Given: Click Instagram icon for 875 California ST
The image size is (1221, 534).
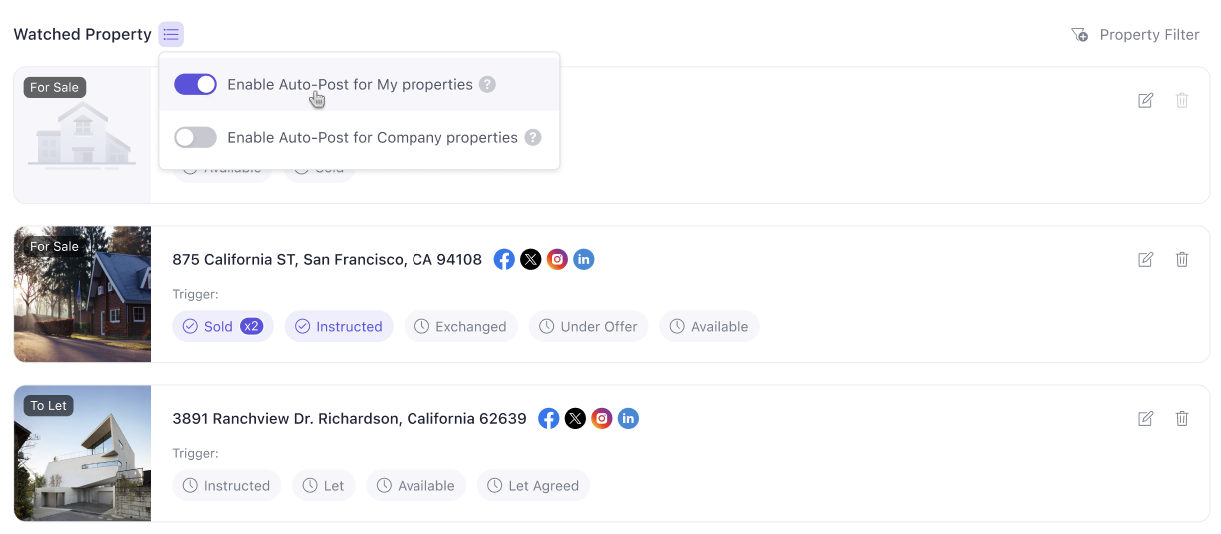Looking at the screenshot, I should [558, 260].
